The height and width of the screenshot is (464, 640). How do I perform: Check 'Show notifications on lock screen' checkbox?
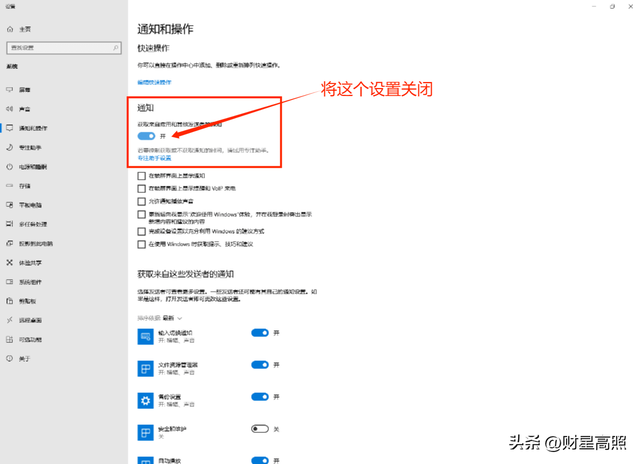point(142,175)
